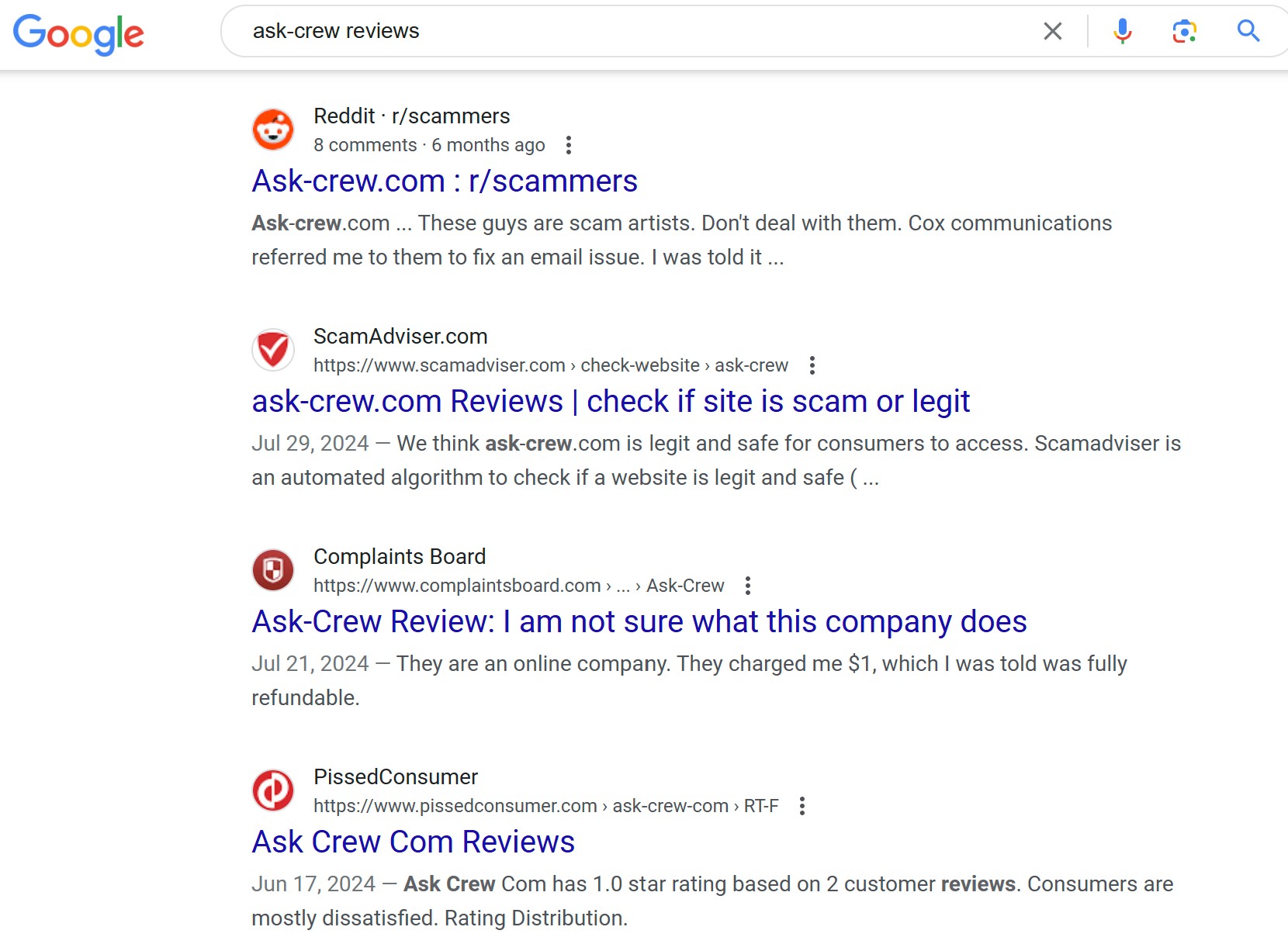
Task: Open the three-dot menu on the ScamAdviser result
Action: click(813, 365)
